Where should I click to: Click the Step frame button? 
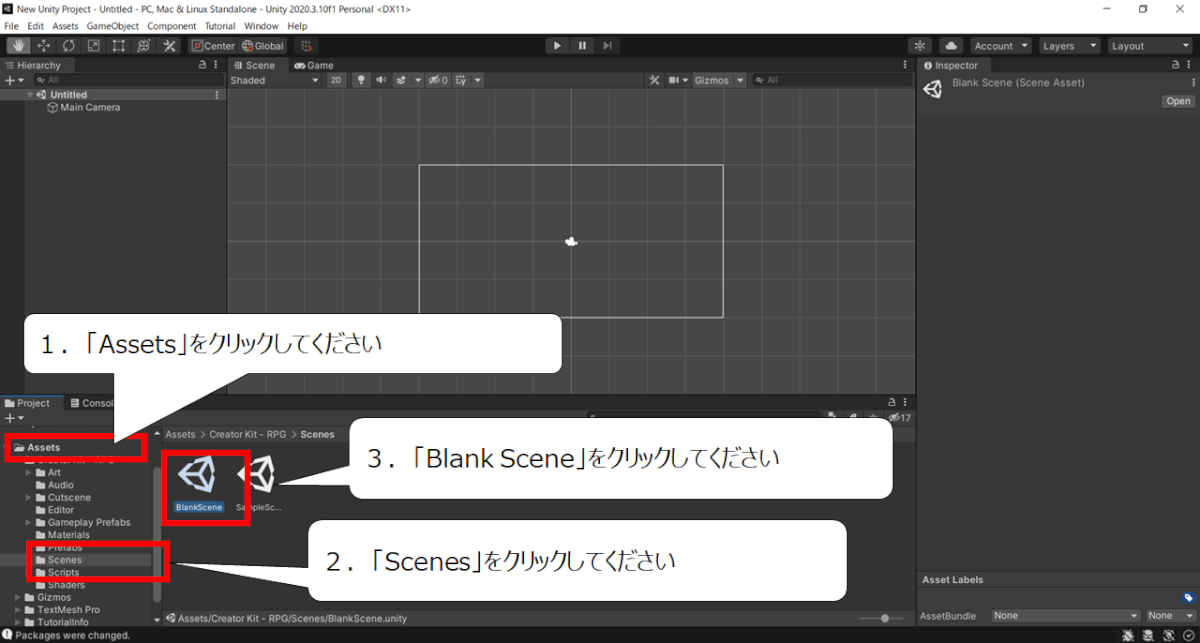pos(607,46)
